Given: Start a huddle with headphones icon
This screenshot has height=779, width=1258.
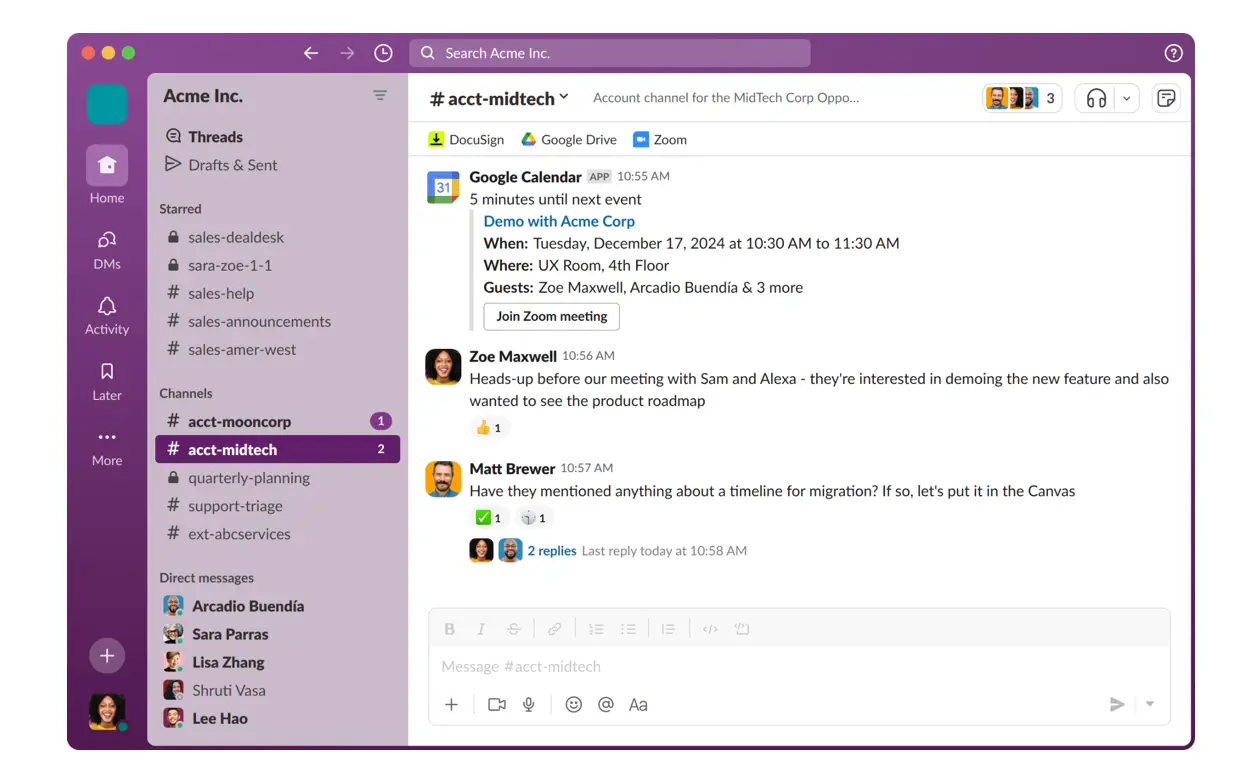Looking at the screenshot, I should pos(1097,98).
